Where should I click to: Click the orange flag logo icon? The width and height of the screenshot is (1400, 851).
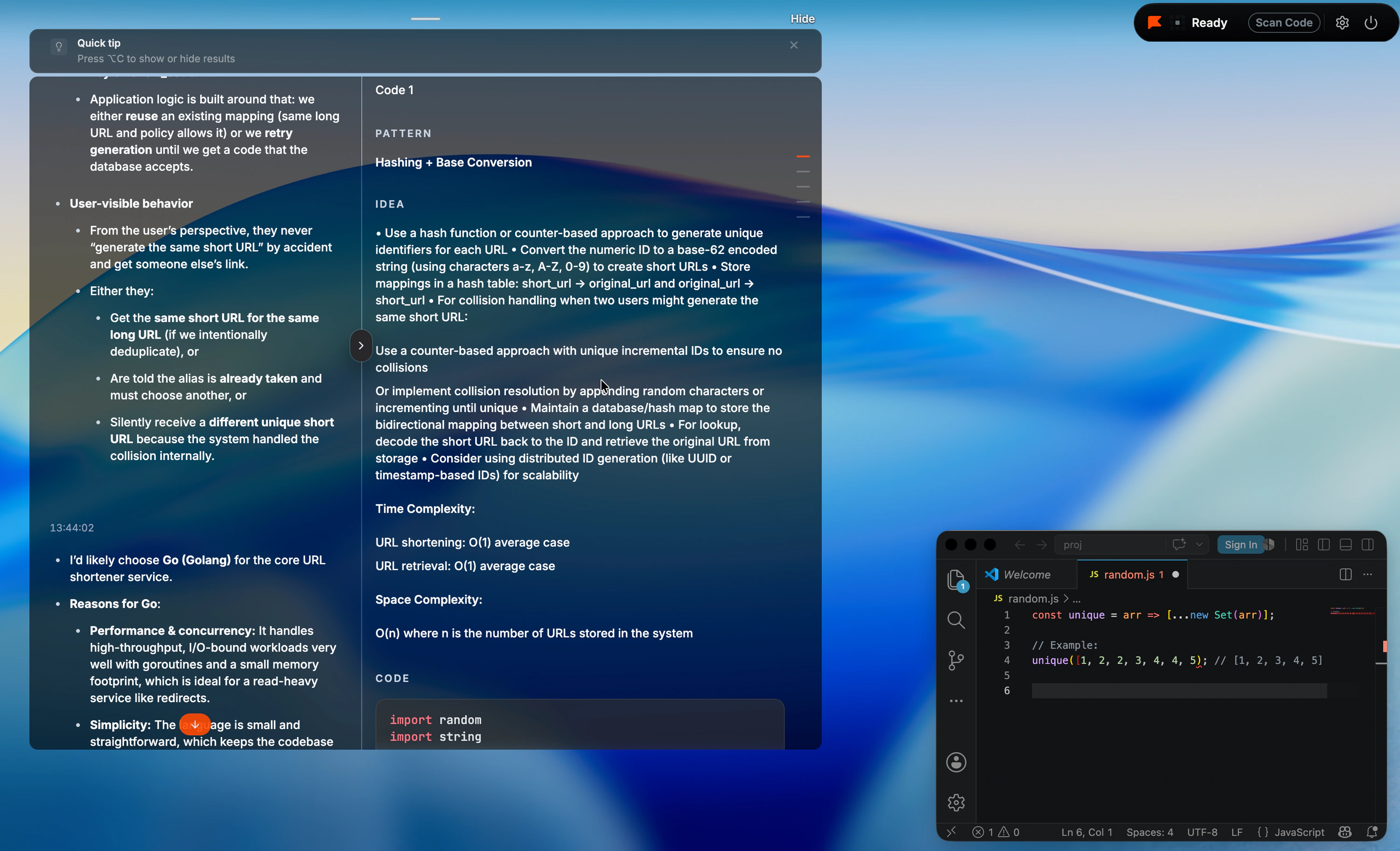(x=1155, y=23)
